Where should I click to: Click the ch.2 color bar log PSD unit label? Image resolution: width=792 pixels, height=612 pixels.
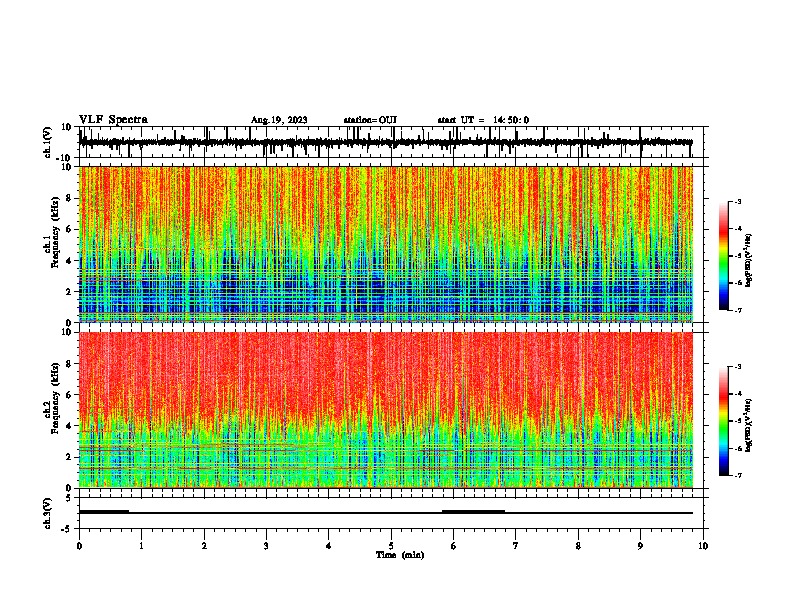(x=749, y=425)
